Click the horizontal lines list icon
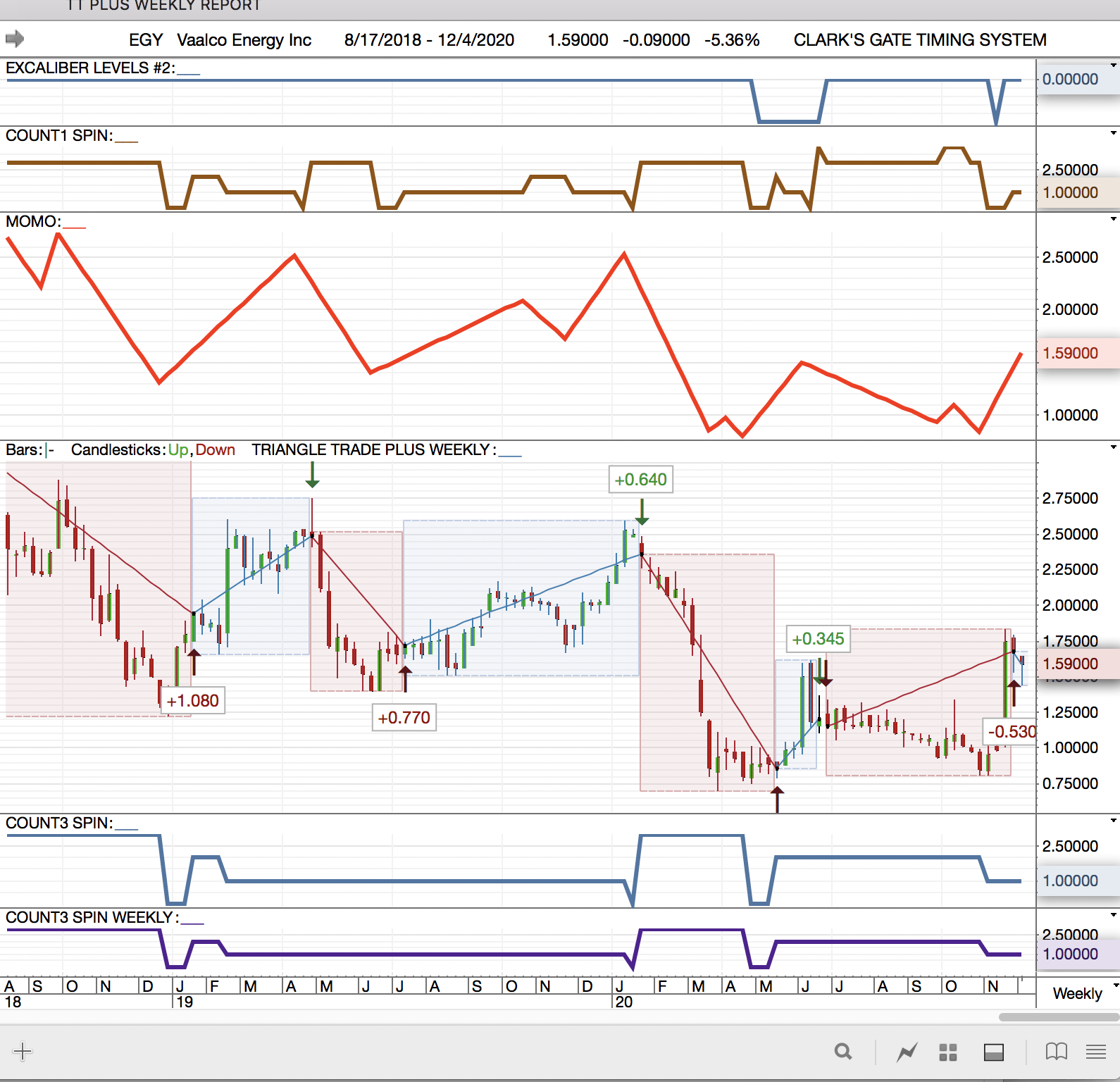The height and width of the screenshot is (1082, 1120). [1095, 1052]
